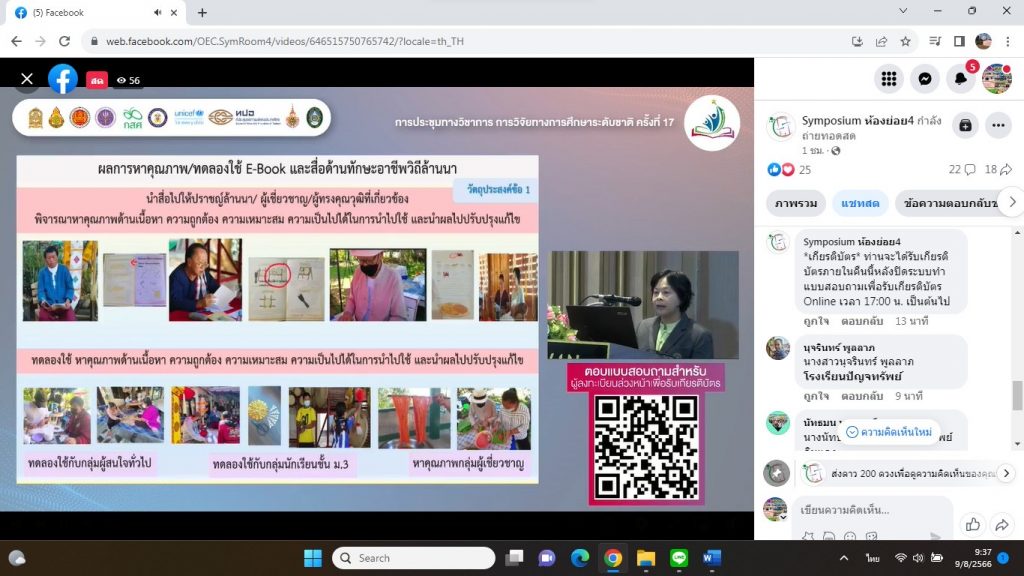The width and height of the screenshot is (1024, 576).
Task: Focus the เขียนความคิดเห็น comment field
Action: pos(872,510)
